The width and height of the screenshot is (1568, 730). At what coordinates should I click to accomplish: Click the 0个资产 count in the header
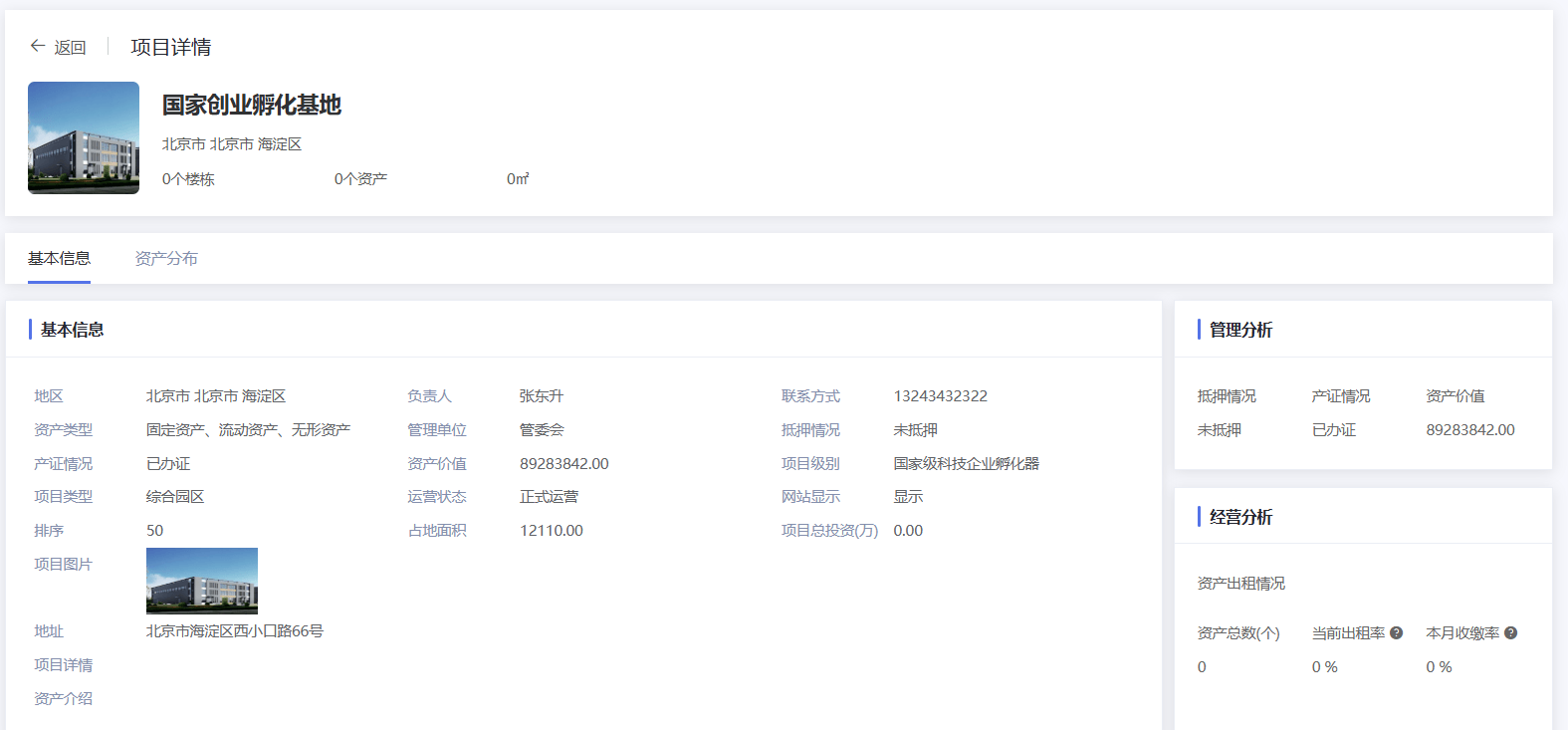360,179
